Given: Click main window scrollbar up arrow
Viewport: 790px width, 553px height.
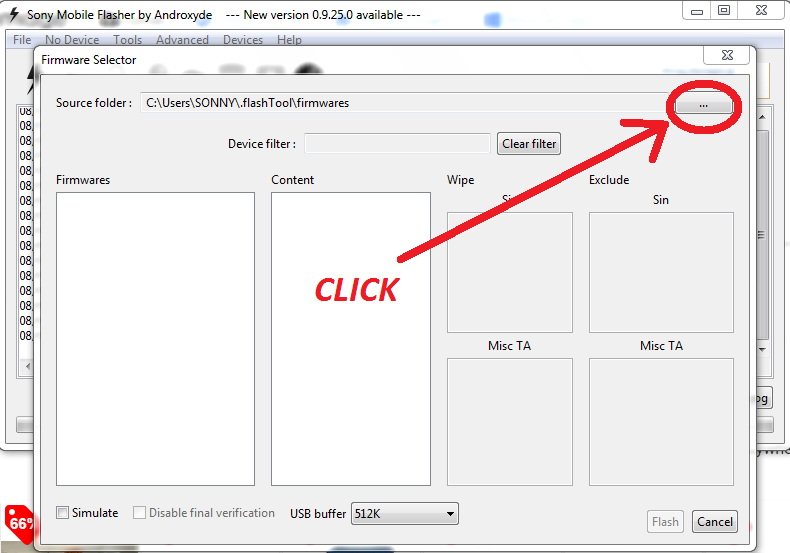Looking at the screenshot, I should tap(762, 117).
